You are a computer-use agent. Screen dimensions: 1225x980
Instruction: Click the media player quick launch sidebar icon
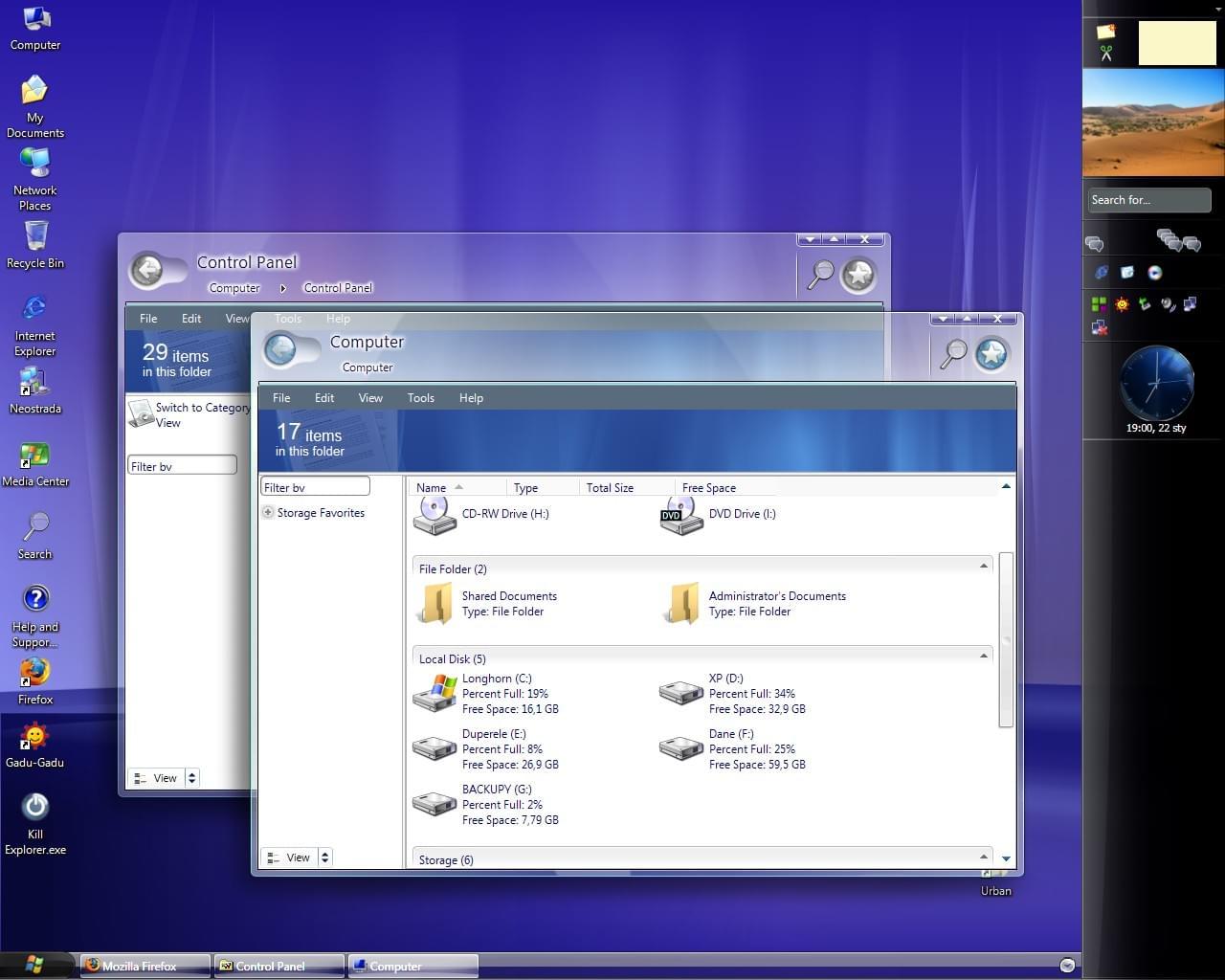click(x=1155, y=273)
